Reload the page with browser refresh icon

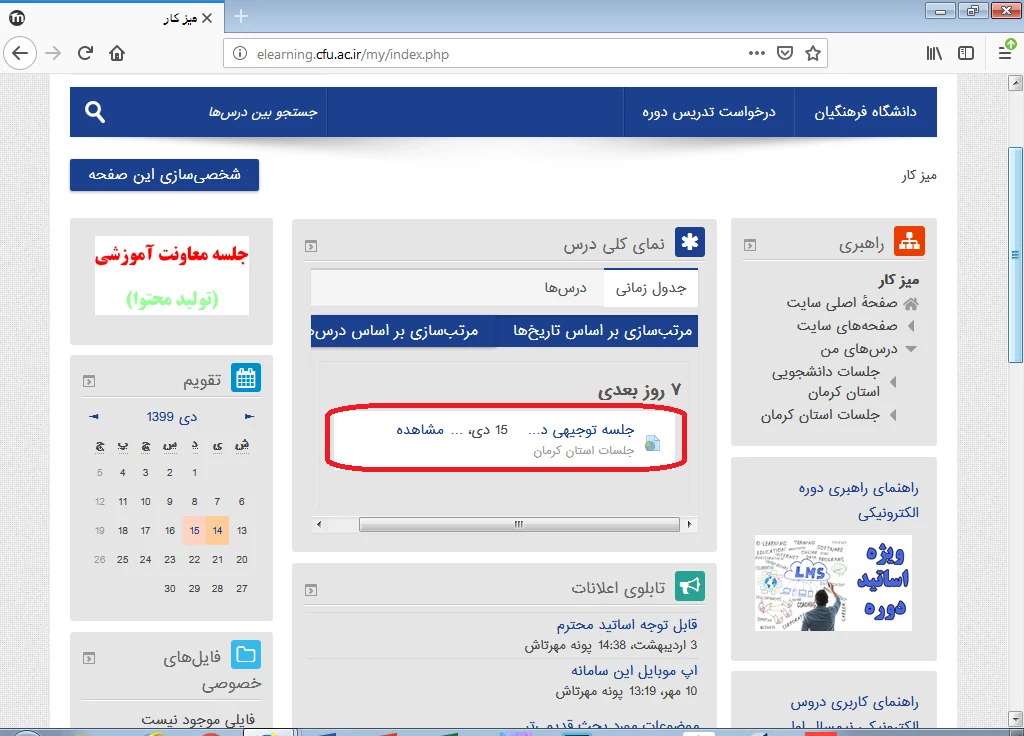click(x=85, y=53)
